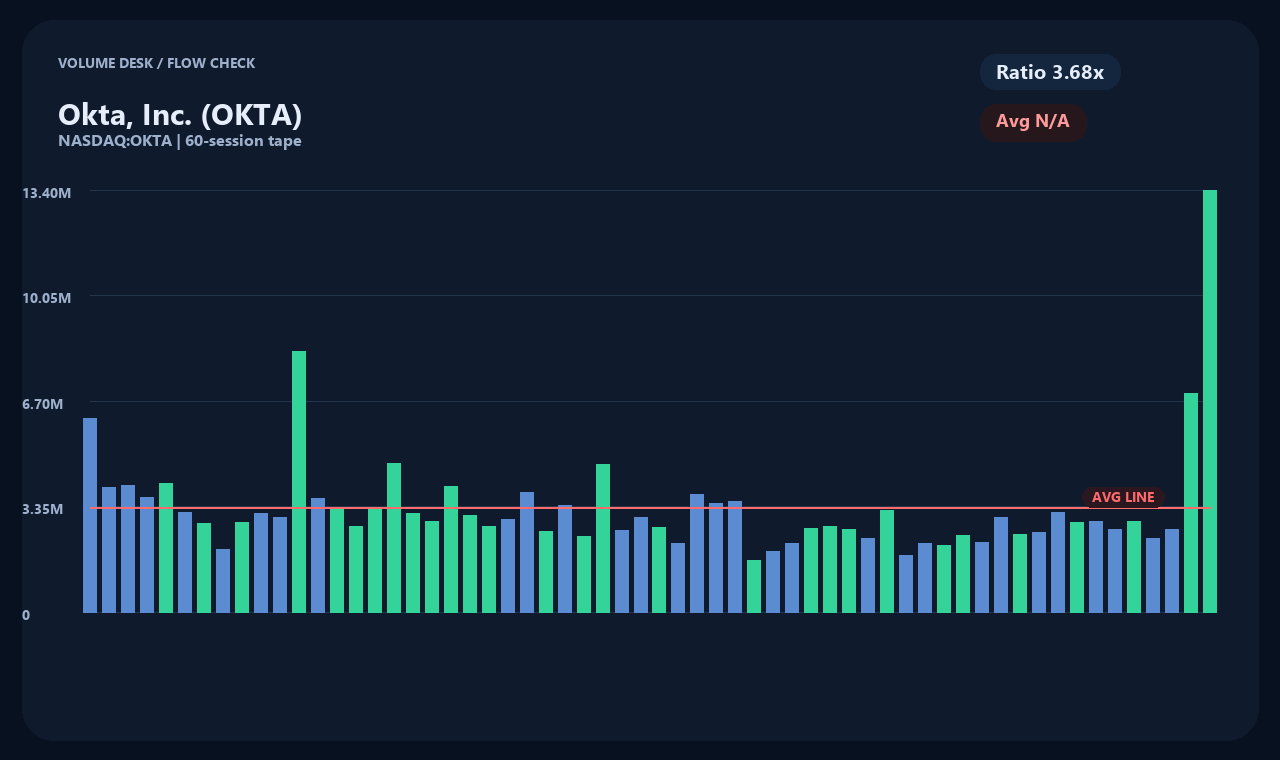The image size is (1280, 760).
Task: Click the Okta, Inc. (OKTA) title
Action: [x=180, y=115]
